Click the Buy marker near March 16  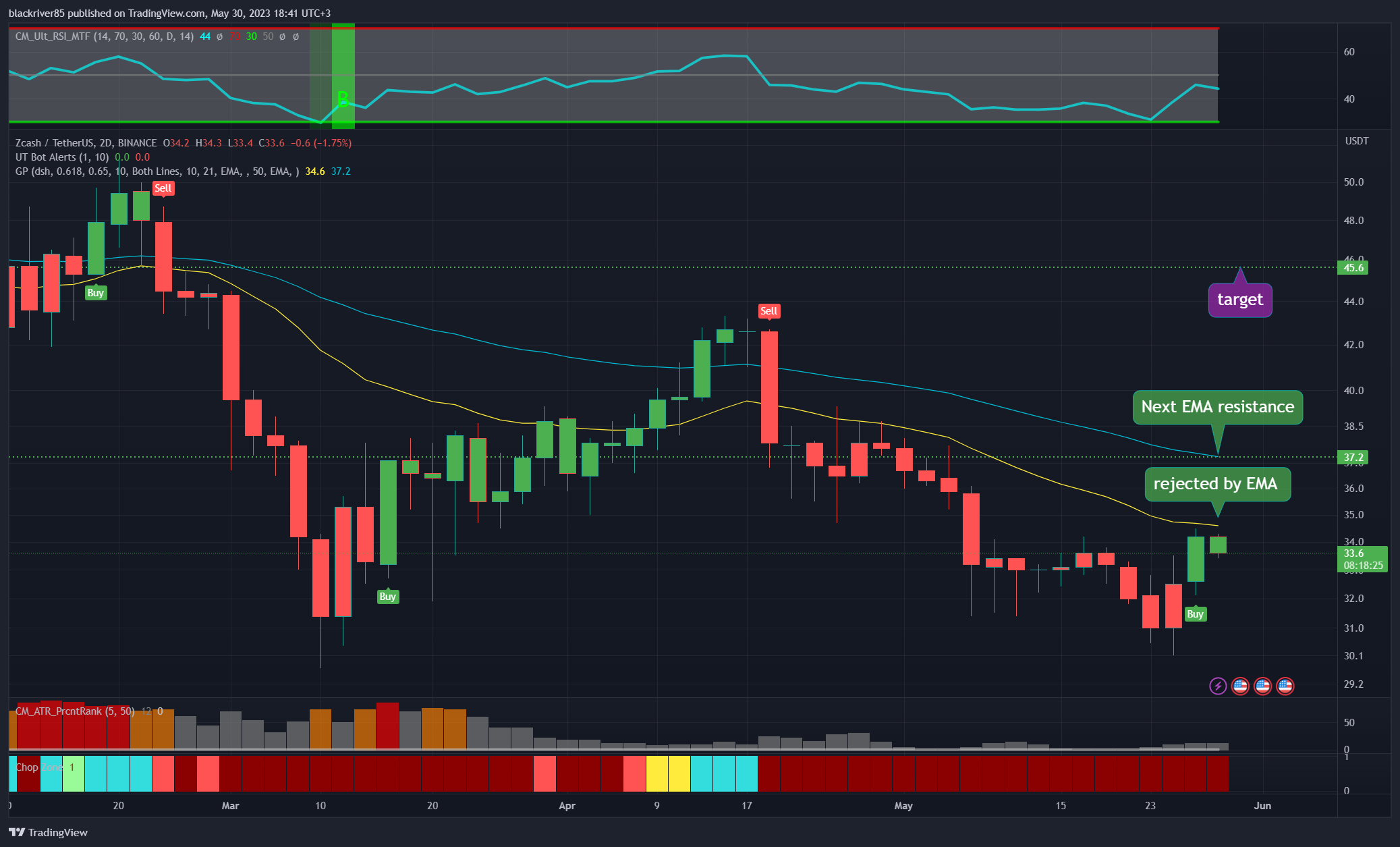[x=388, y=596]
